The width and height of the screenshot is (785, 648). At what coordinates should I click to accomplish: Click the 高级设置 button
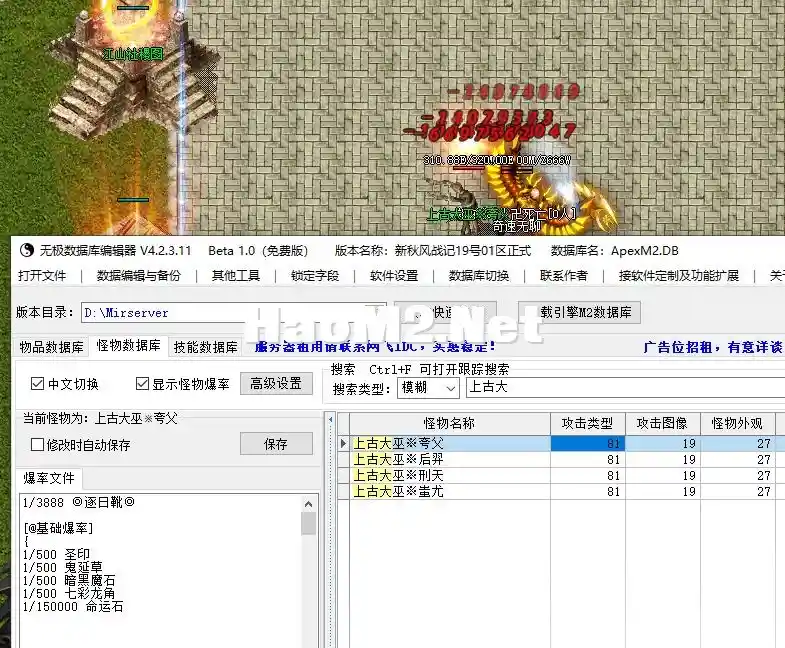point(276,384)
